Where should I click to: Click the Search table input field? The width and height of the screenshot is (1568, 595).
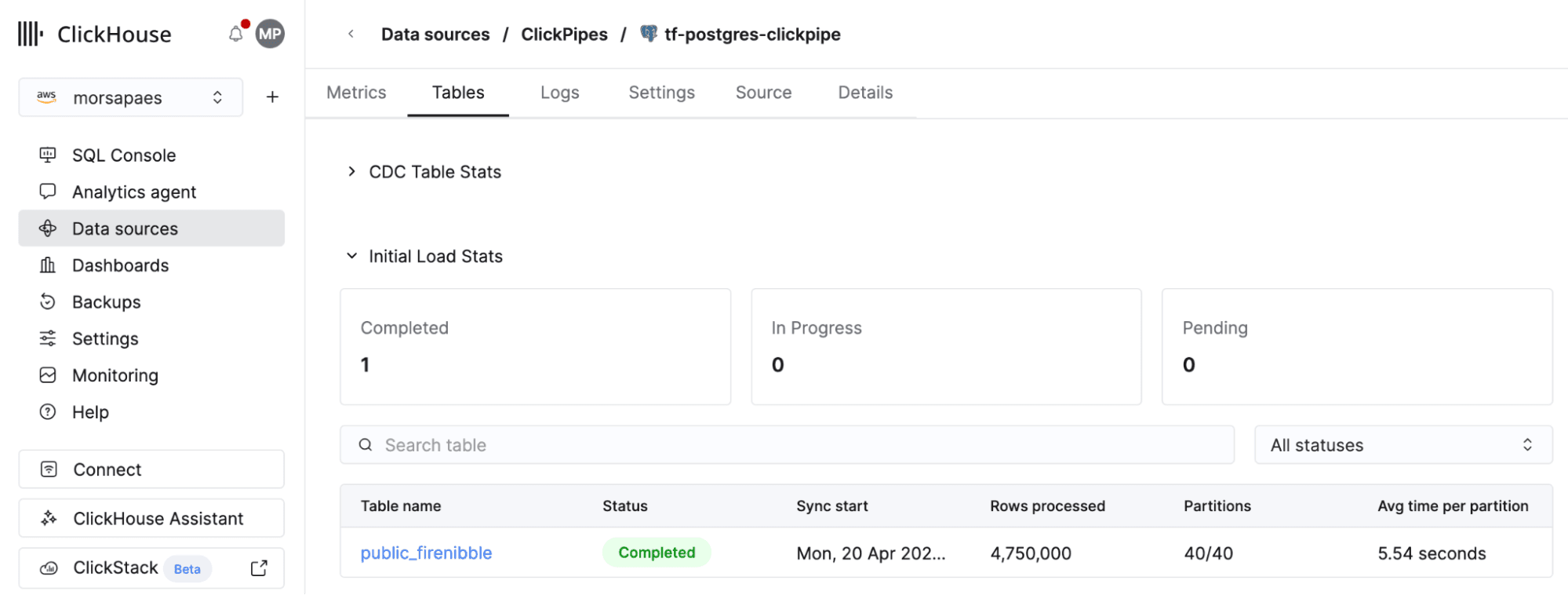click(786, 445)
